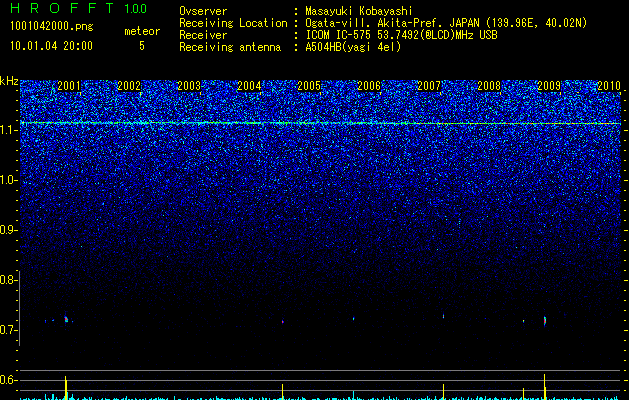Click the Receiving Location label
This screenshot has width=629, height=400.
233,23
